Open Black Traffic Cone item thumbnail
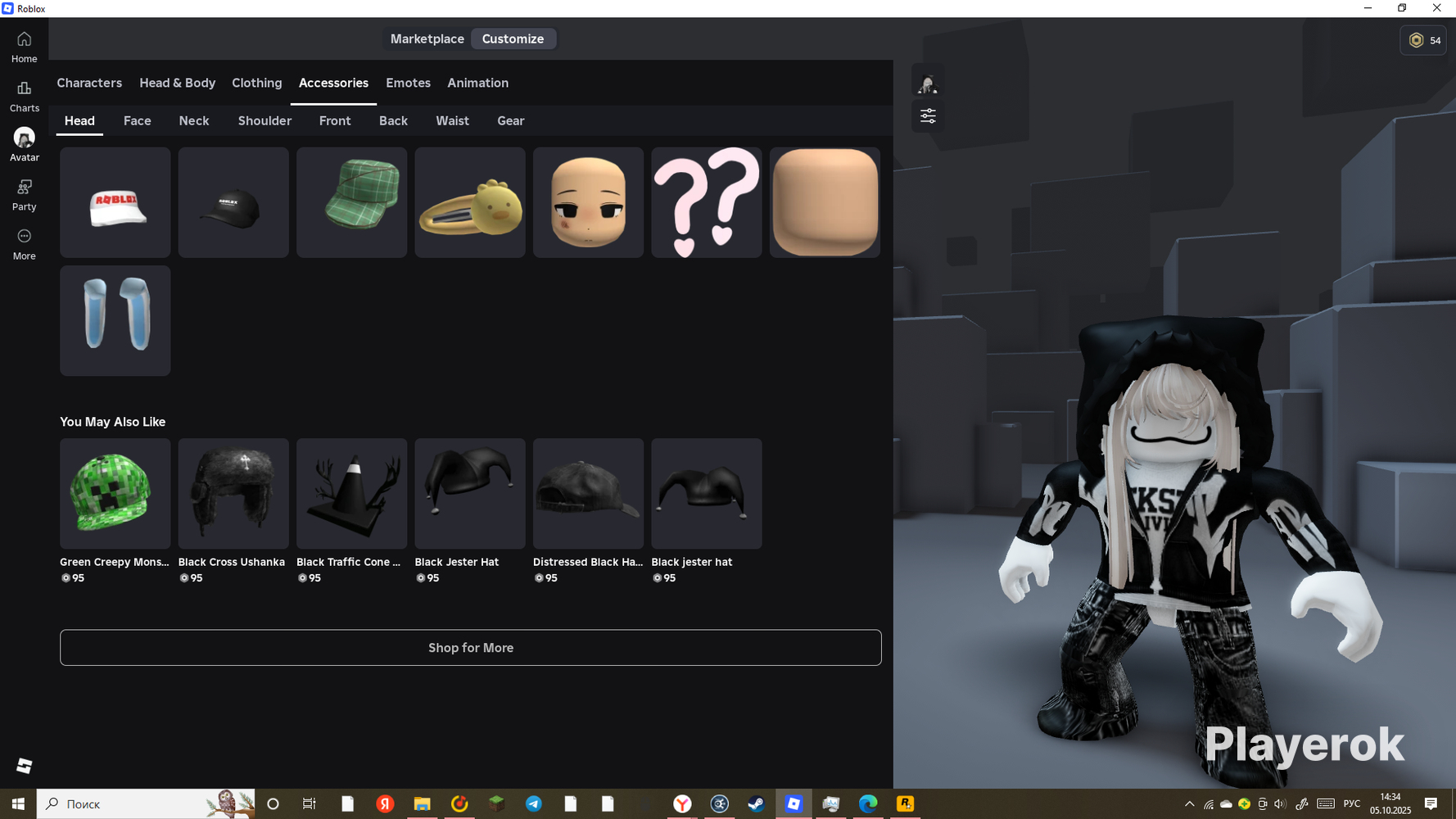 click(x=352, y=493)
